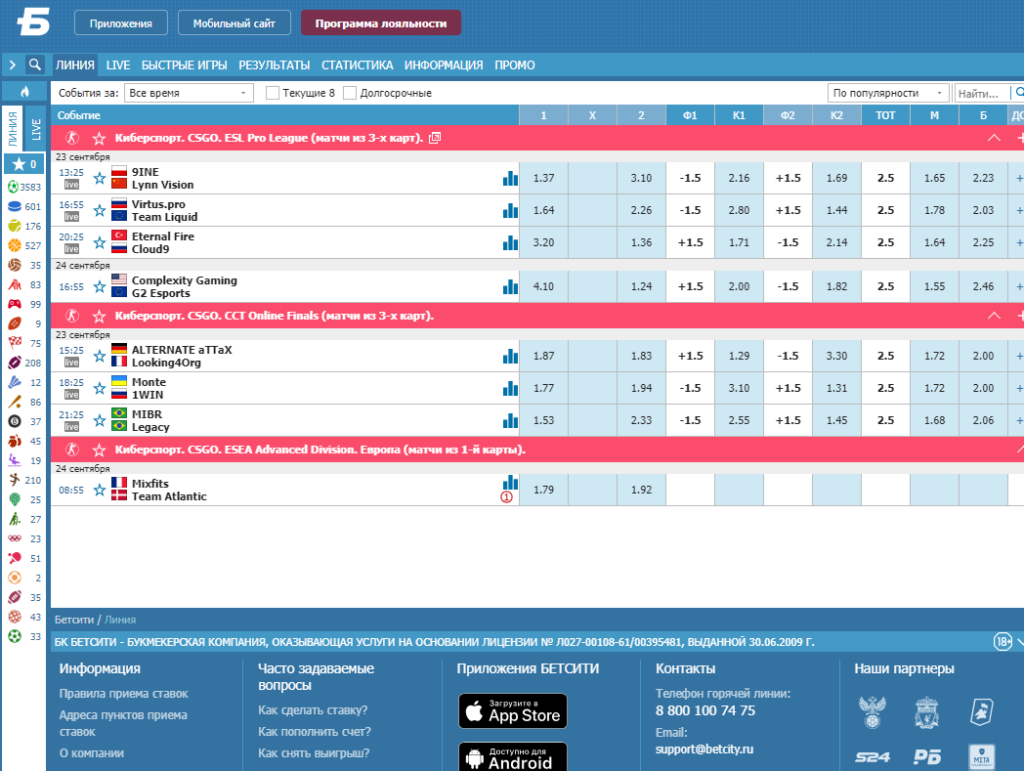Screen dimensions: 1024x771
Task: Collapse the CCT Online Finals section chevron
Action: 994,315
